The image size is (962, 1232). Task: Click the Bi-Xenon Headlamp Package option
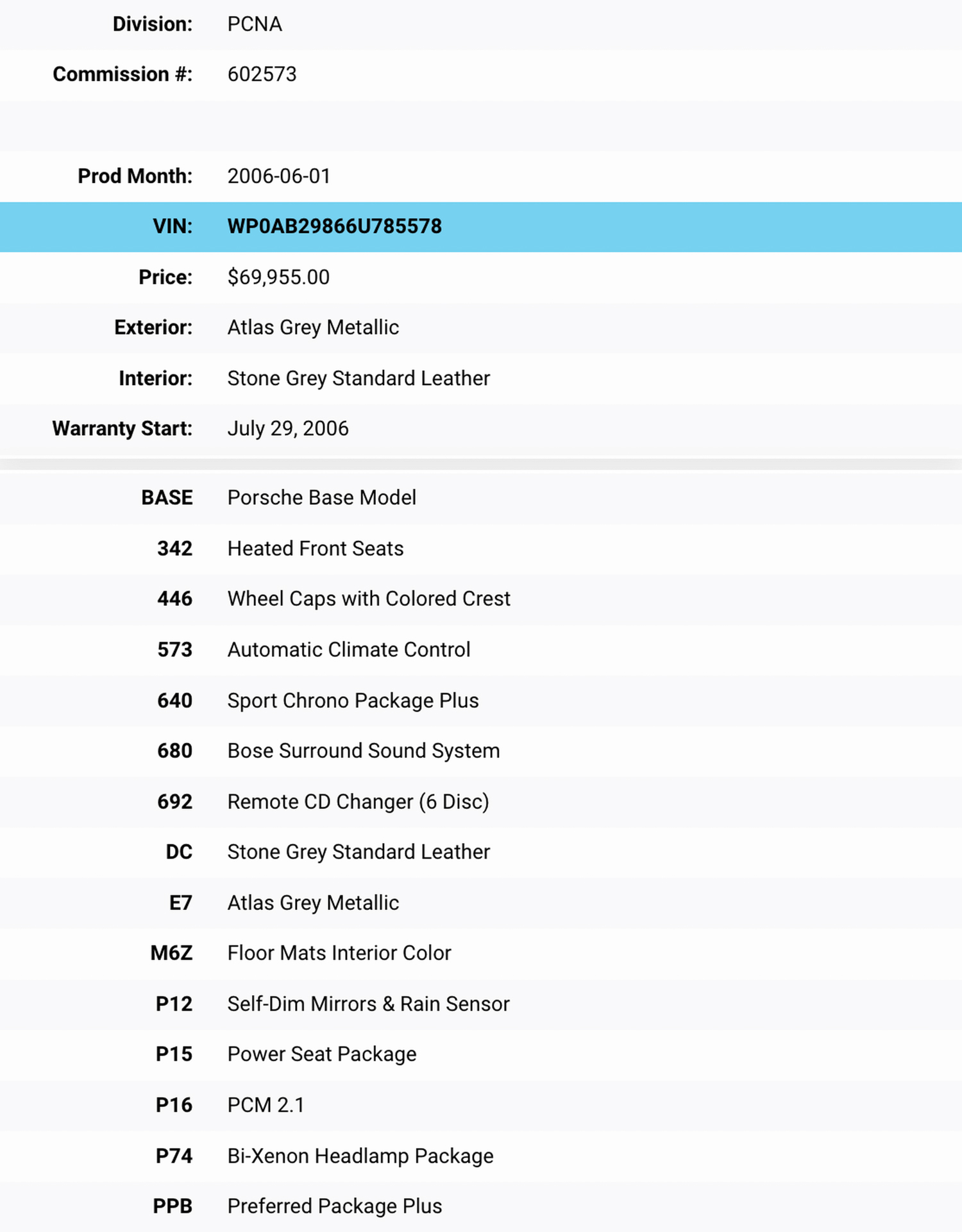pos(360,1156)
